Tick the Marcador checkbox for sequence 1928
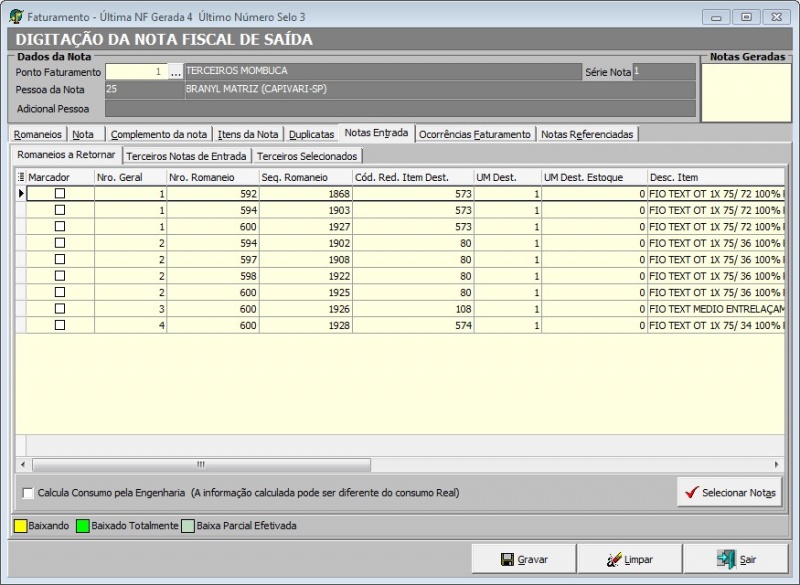Screen dimensions: 800x585 60,325
